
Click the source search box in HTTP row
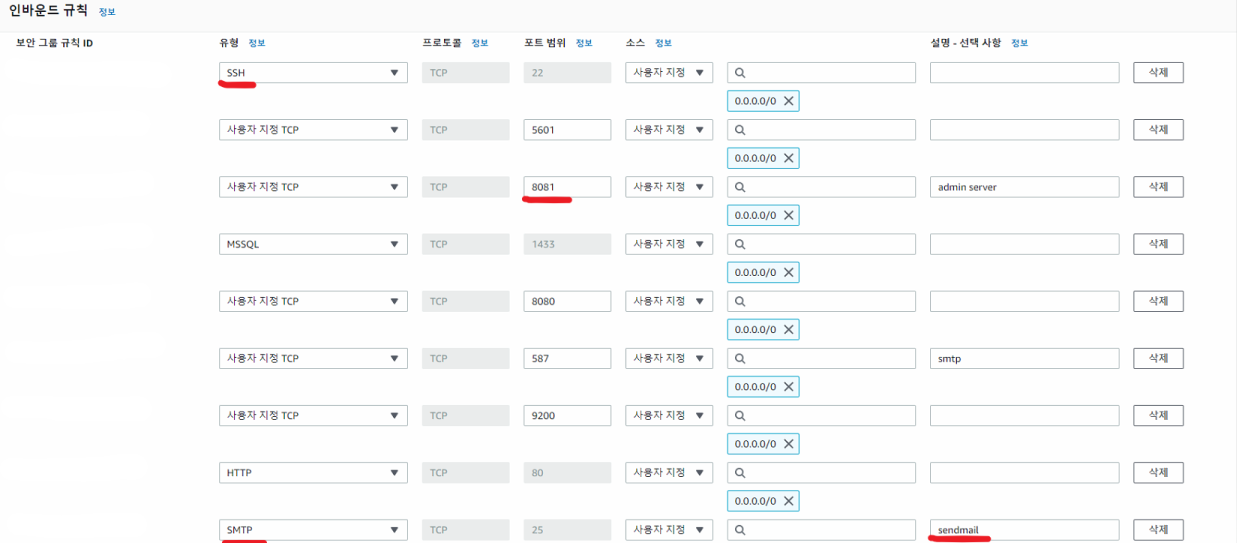point(821,472)
